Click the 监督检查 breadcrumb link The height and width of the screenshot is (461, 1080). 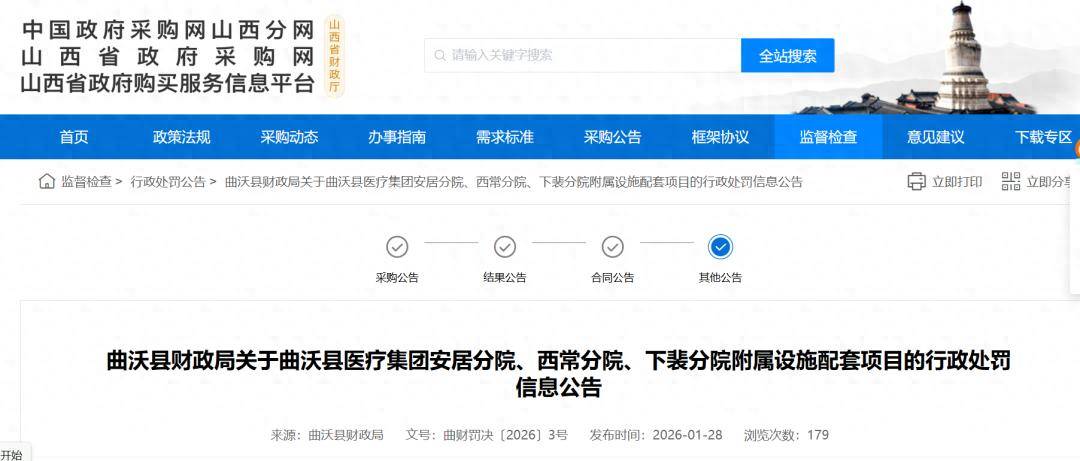pyautogui.click(x=86, y=182)
